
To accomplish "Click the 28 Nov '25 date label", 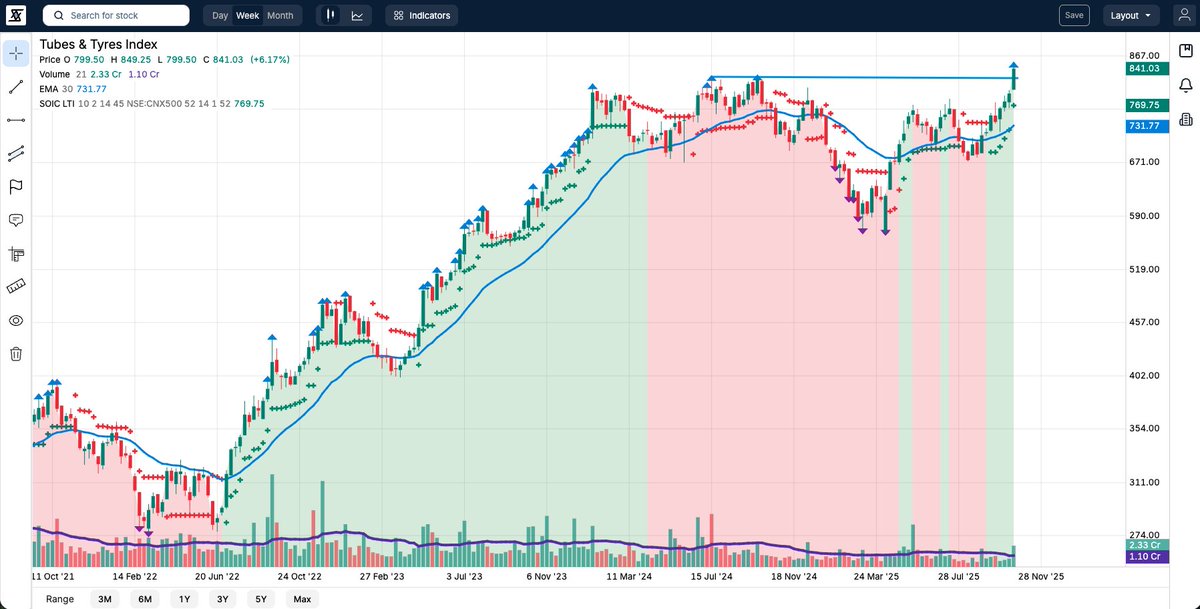I will pyautogui.click(x=1042, y=577).
